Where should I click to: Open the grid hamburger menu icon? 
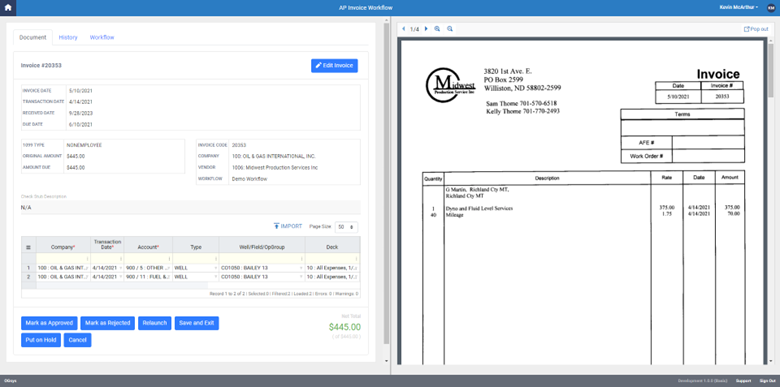(x=28, y=247)
